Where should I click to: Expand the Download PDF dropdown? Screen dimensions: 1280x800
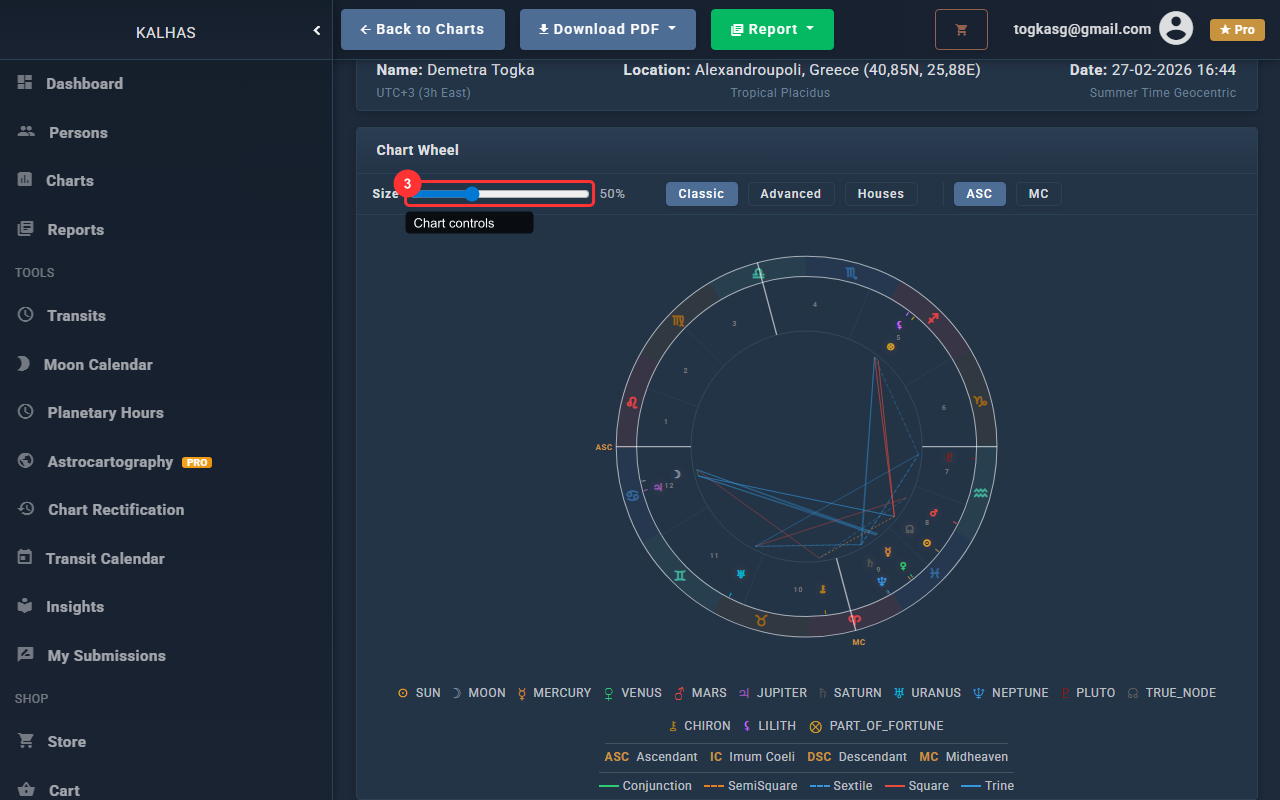tap(607, 30)
